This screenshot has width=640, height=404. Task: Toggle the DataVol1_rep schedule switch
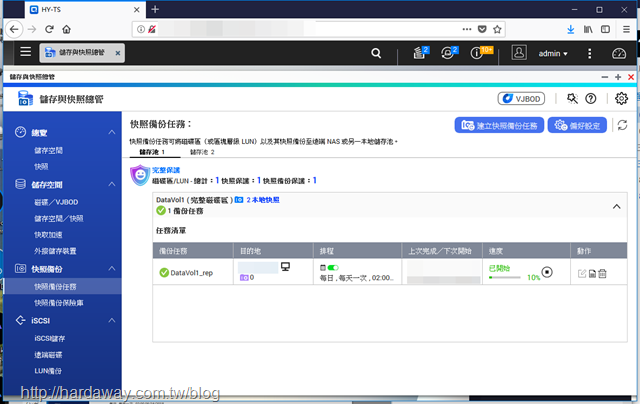click(333, 268)
